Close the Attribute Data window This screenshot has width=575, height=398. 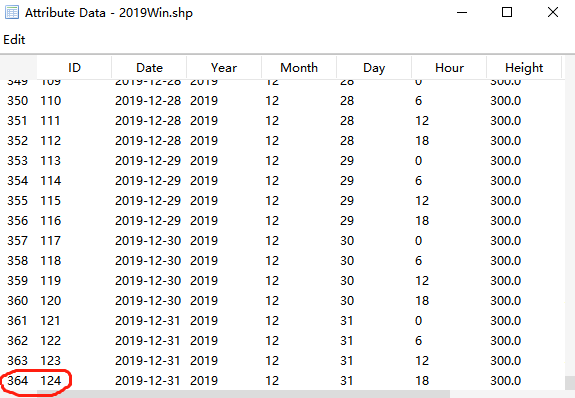[553, 12]
